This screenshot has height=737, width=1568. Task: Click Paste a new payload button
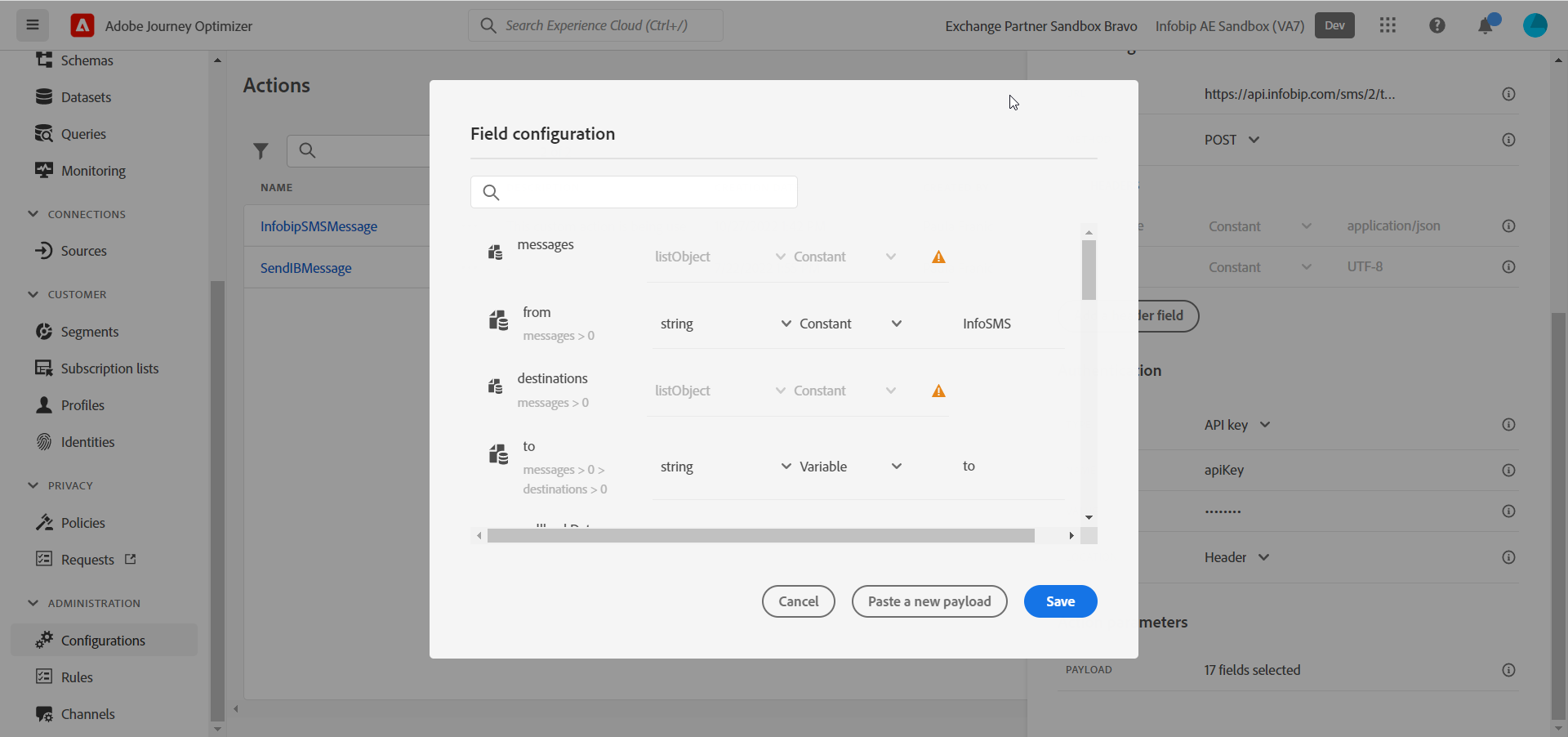929,601
